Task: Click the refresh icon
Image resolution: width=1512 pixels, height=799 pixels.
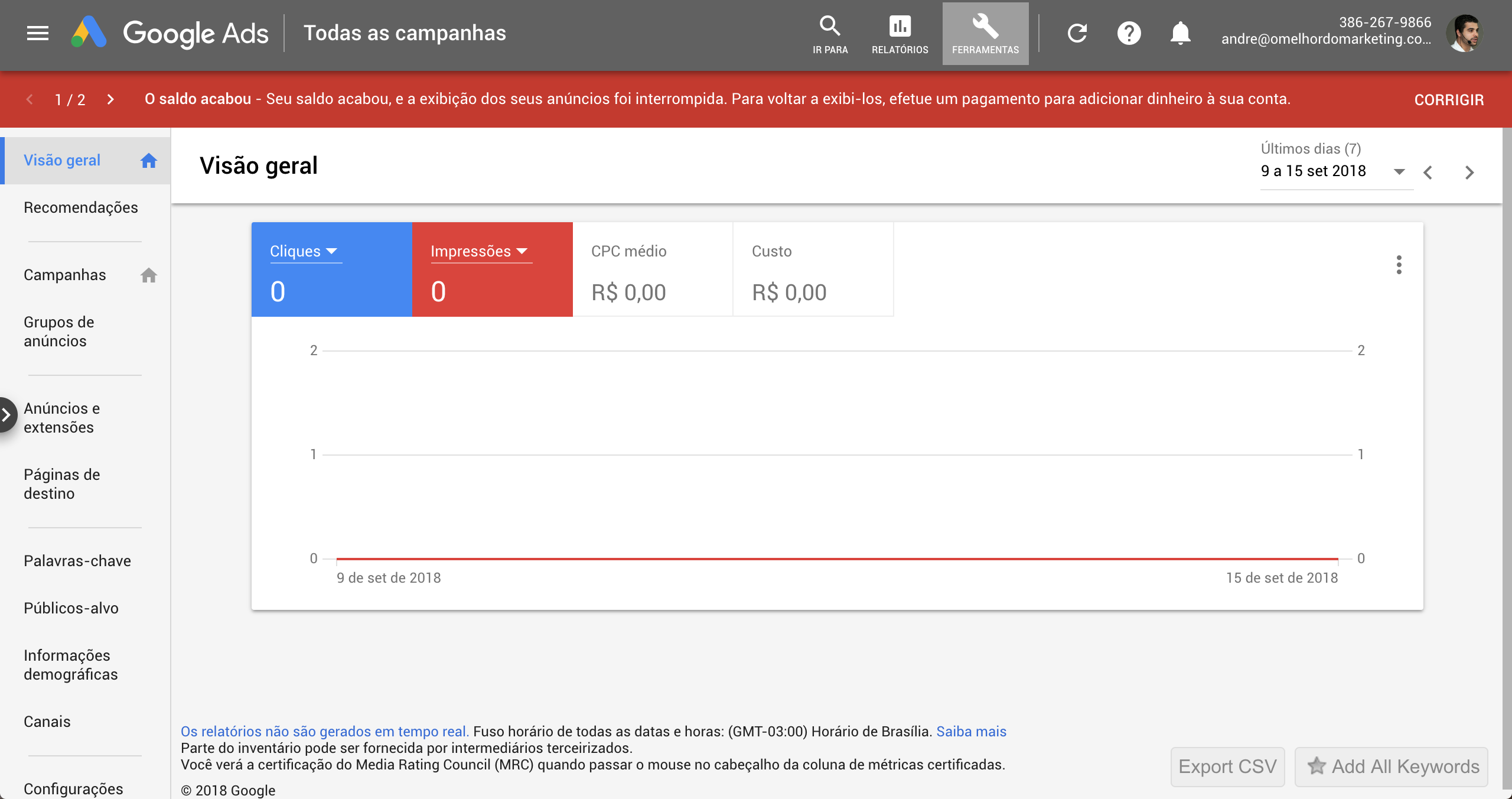Action: pos(1077,33)
